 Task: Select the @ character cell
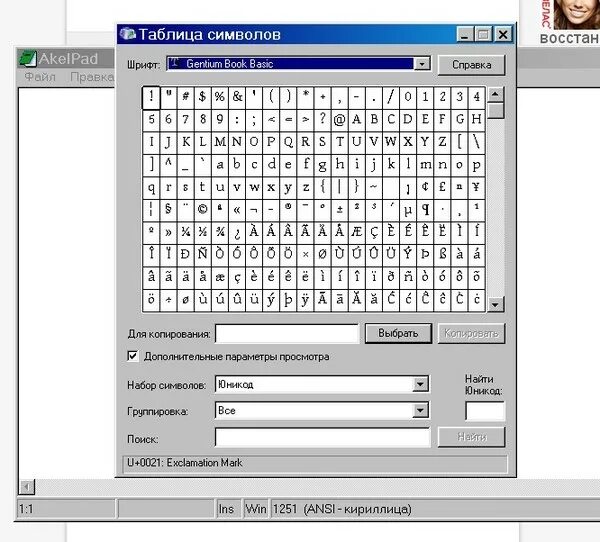pyautogui.click(x=339, y=120)
